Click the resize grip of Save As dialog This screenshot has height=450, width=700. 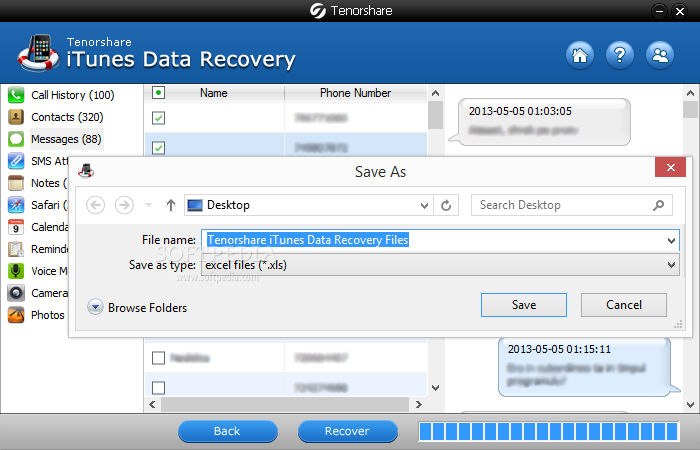678,325
